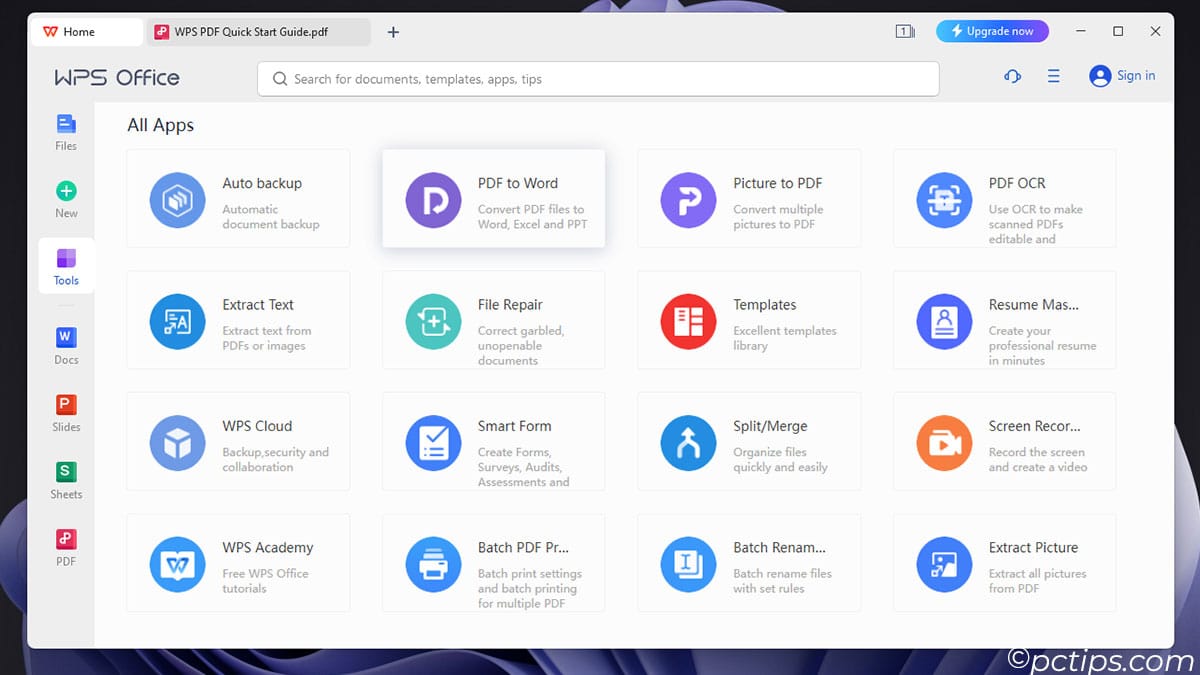Open Docs from the sidebar
Screen dimensions: 1200x675
65,345
